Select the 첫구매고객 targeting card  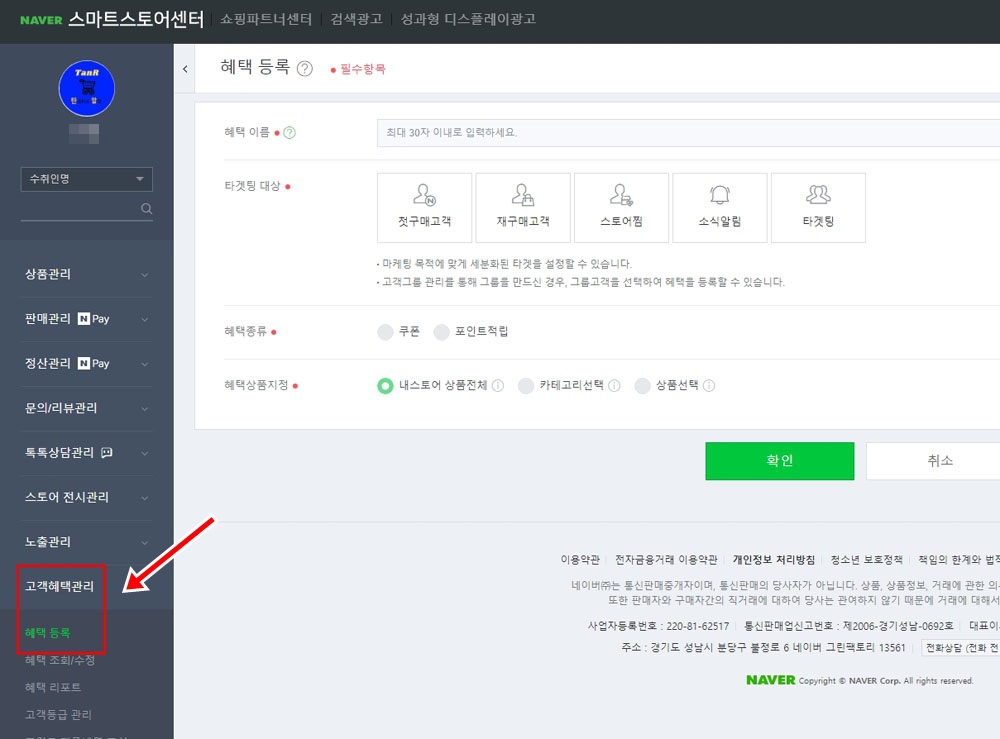pos(424,207)
